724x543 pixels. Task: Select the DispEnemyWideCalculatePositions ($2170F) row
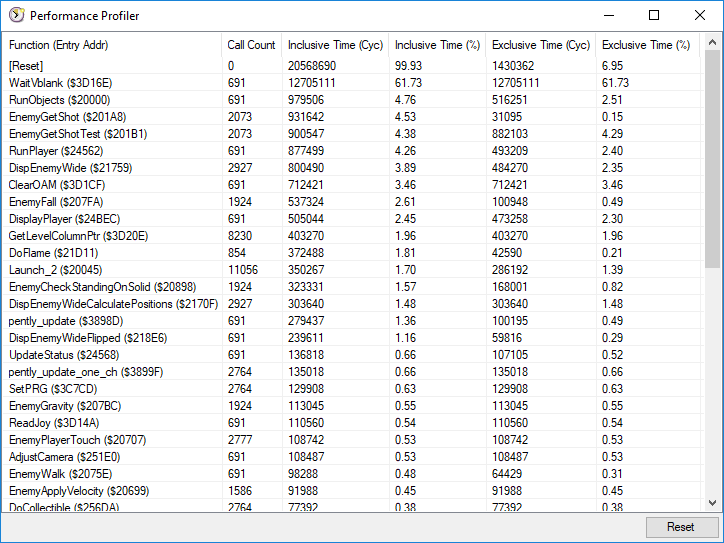(353, 304)
